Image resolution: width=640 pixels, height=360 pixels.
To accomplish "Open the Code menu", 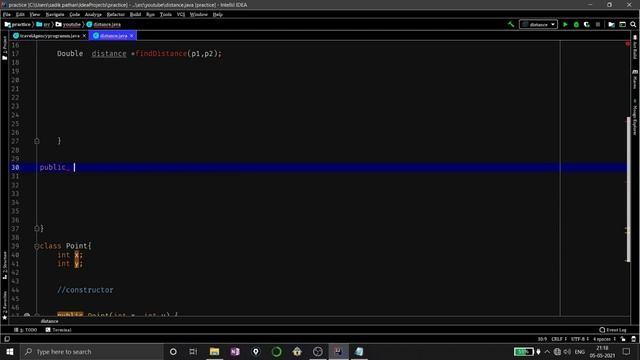I will pyautogui.click(x=74, y=14).
